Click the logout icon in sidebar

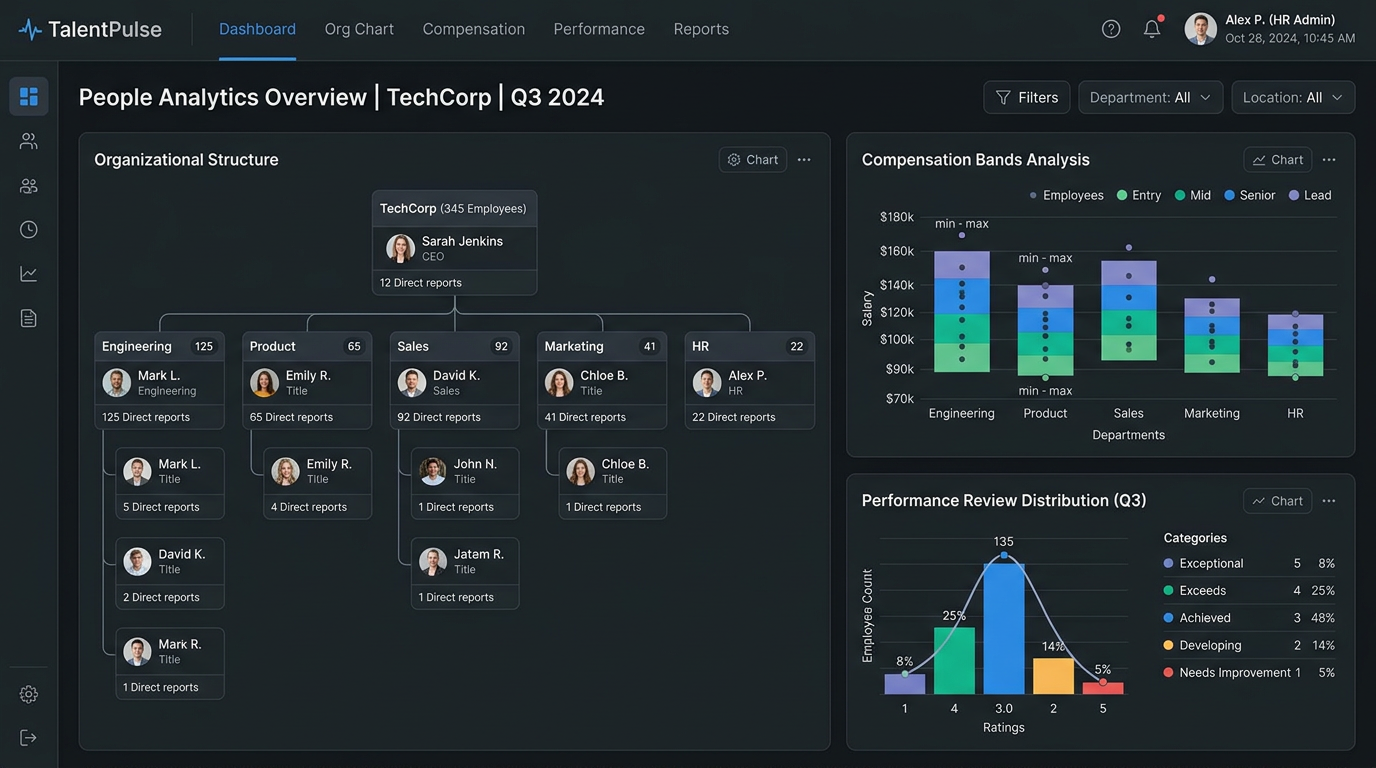coord(29,738)
